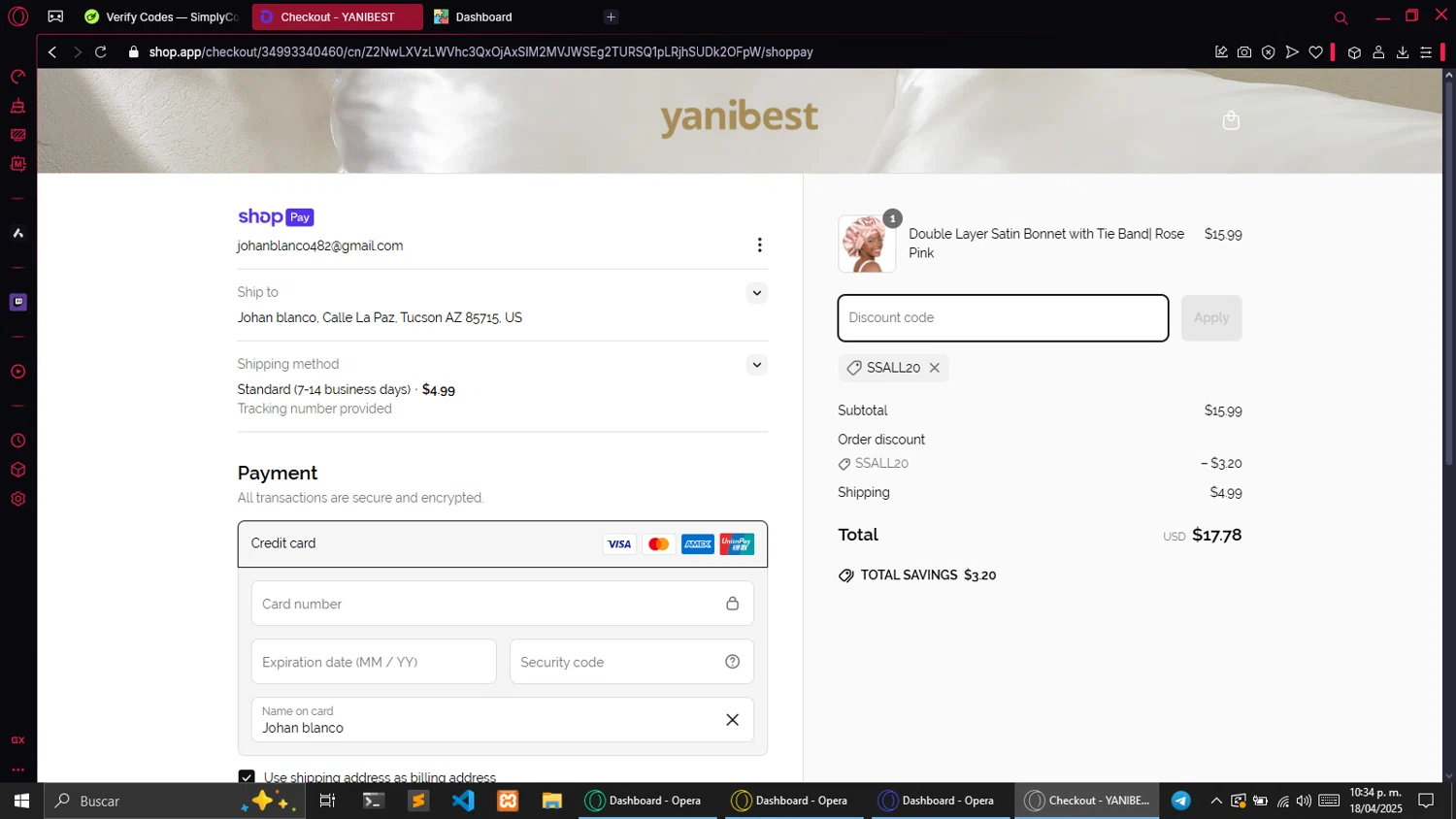Viewport: 1456px width, 819px height.
Task: Open the three-dot sidebar setup menu
Action: click(17, 770)
